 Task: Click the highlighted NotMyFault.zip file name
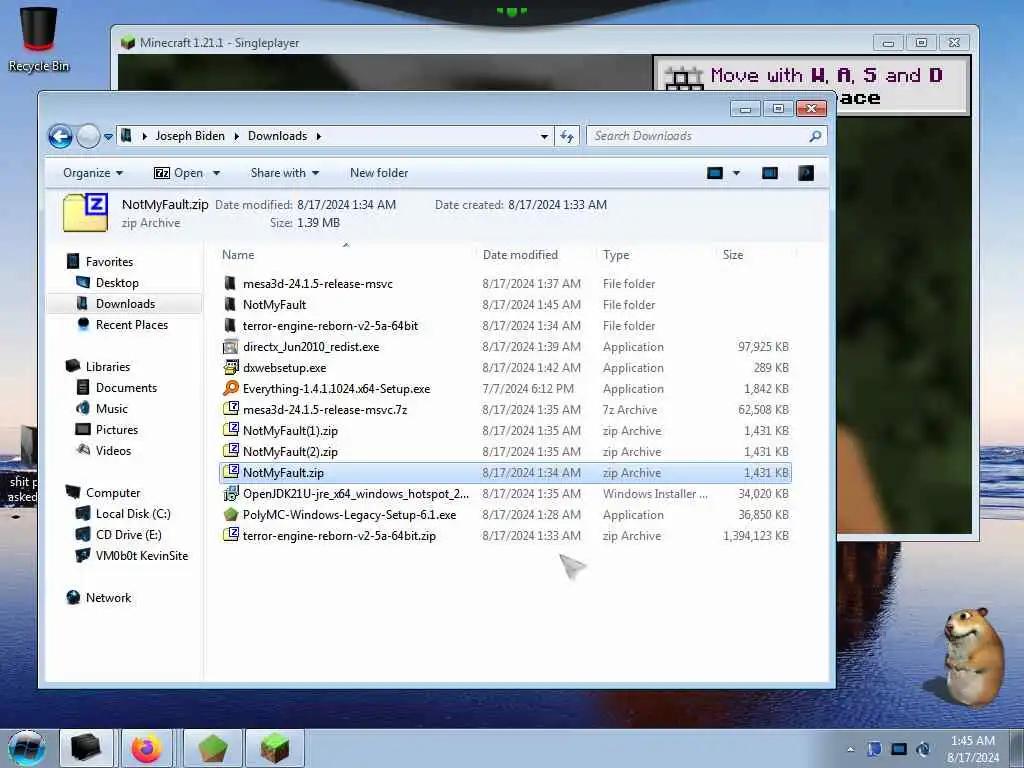click(283, 473)
